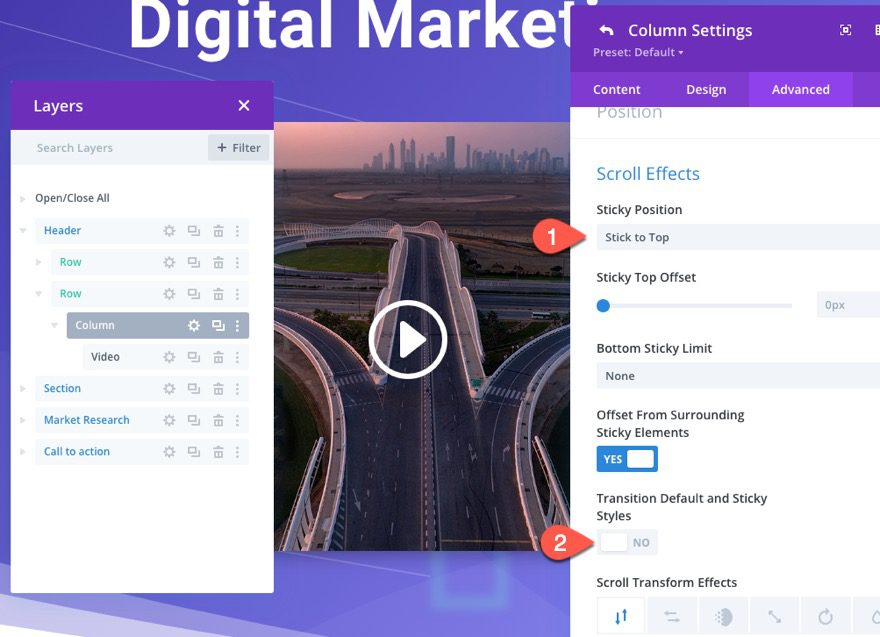Image resolution: width=880 pixels, height=637 pixels.
Task: Switch to the Content tab
Action: pos(616,89)
